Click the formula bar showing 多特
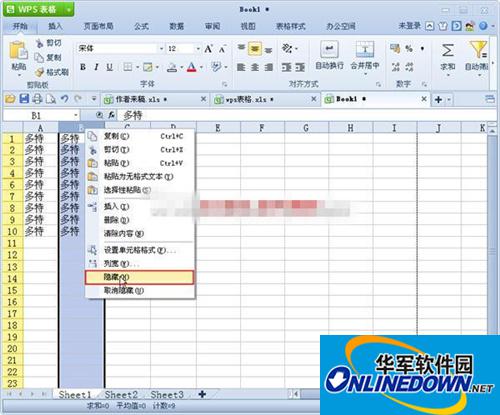 [x=307, y=115]
